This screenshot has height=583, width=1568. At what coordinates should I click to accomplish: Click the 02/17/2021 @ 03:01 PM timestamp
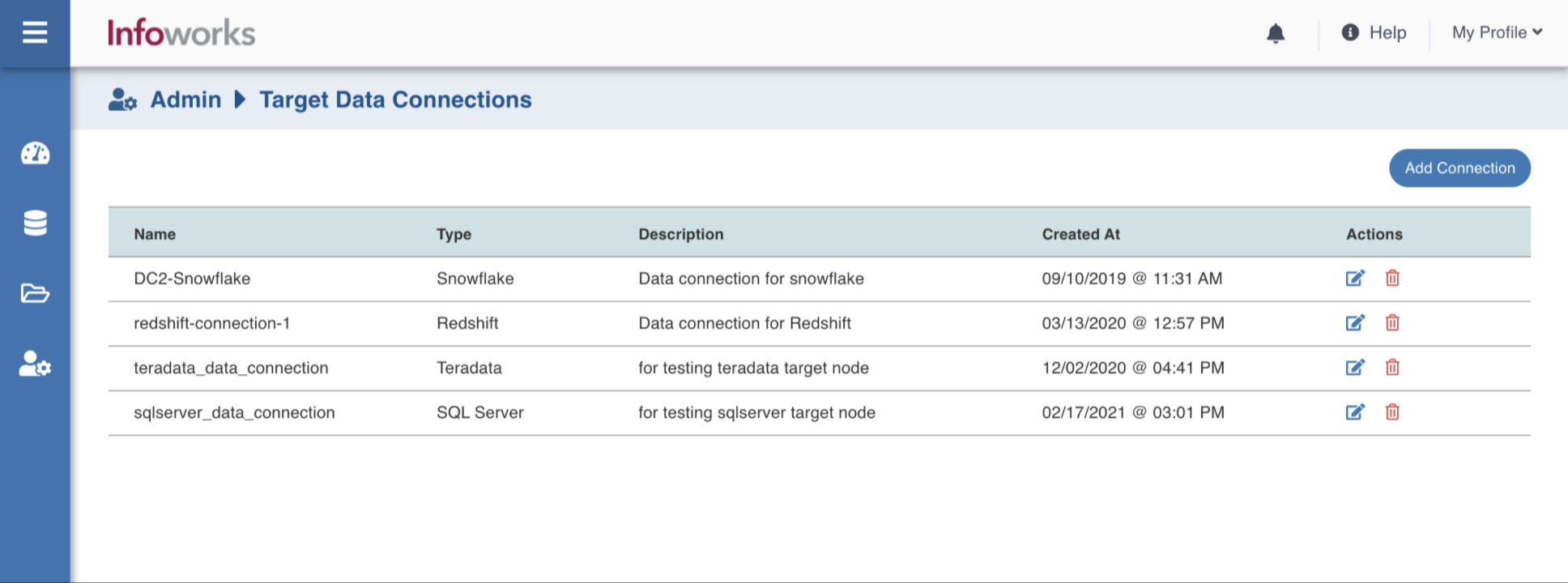1133,412
